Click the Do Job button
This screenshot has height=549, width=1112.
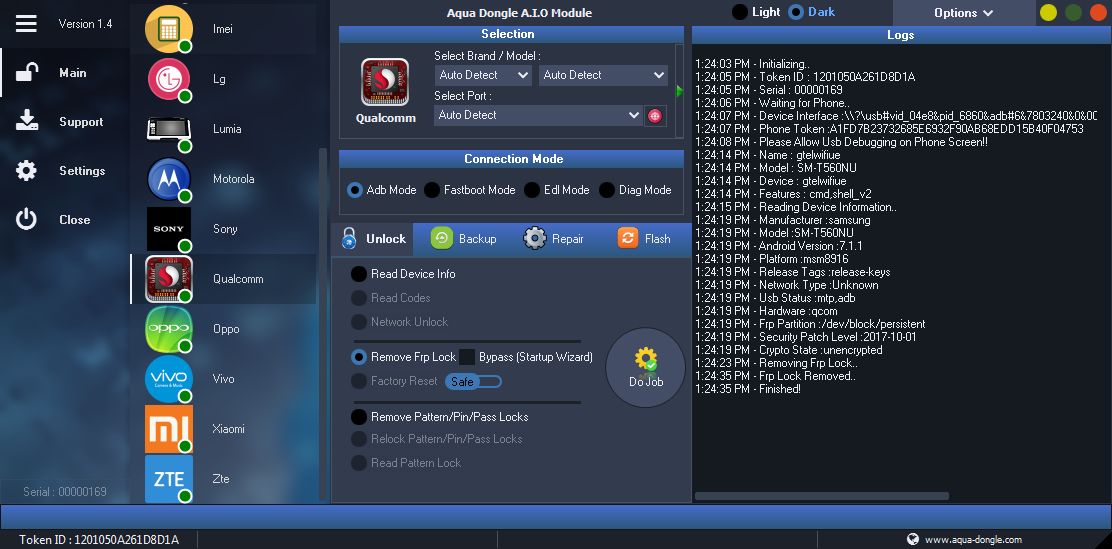coord(645,367)
